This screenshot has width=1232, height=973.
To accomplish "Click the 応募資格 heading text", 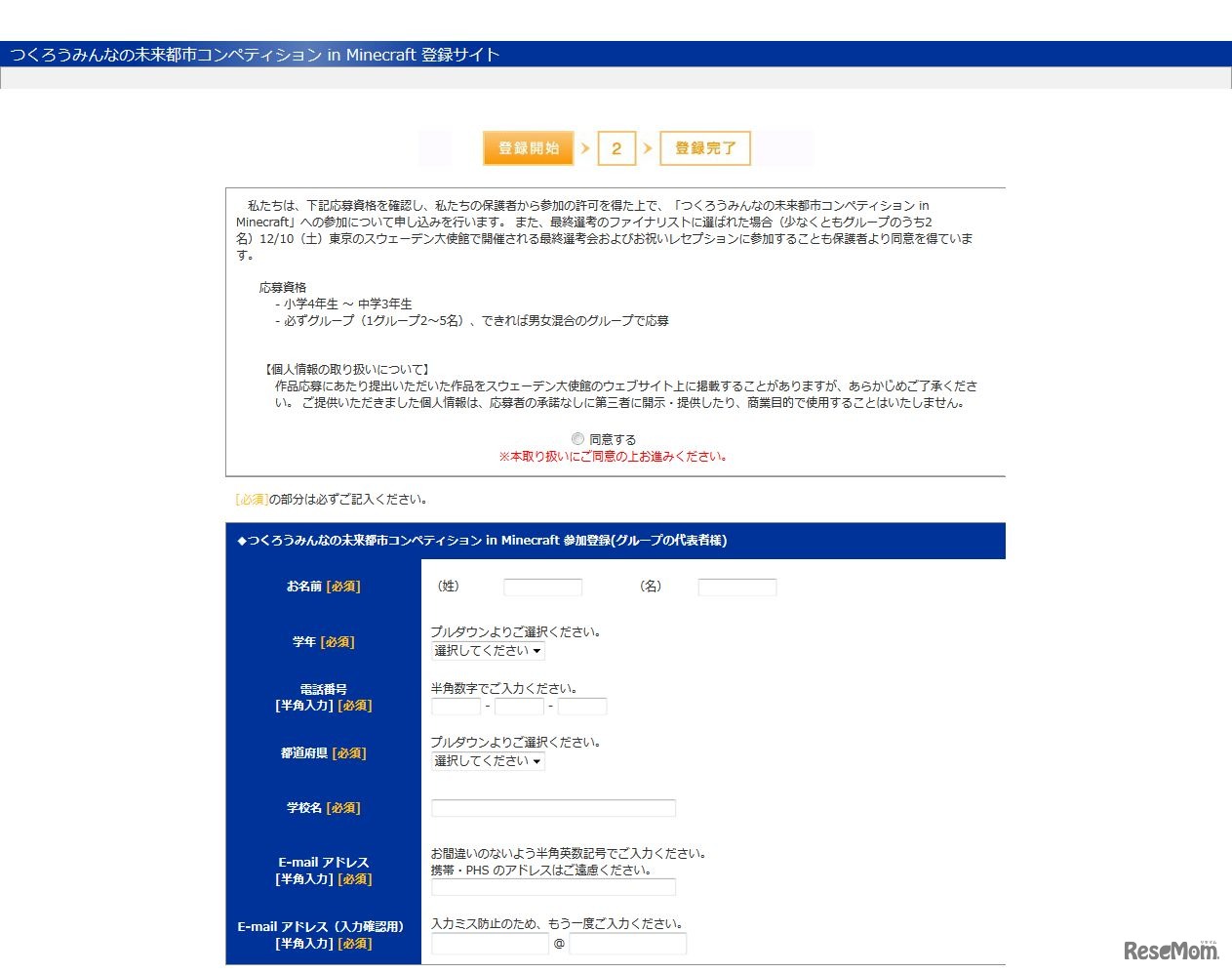I will click(283, 288).
